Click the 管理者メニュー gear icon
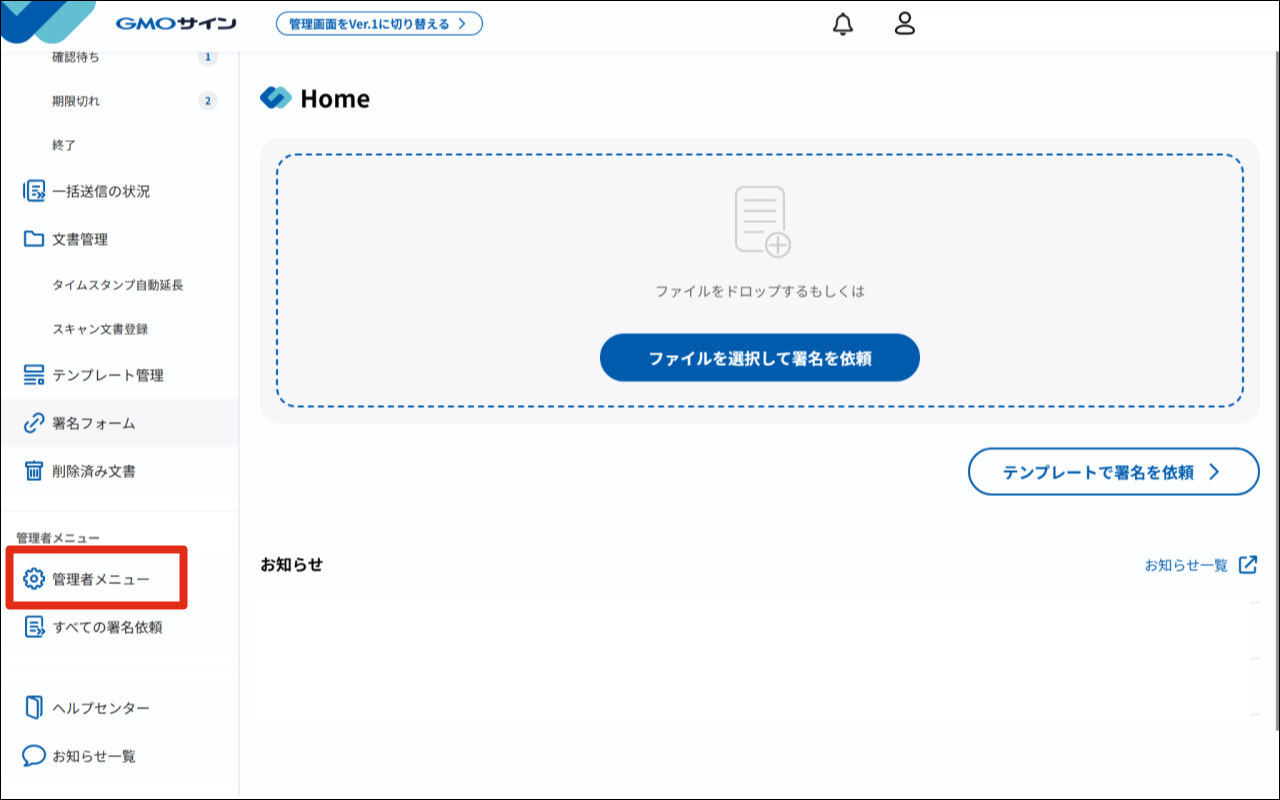1280x800 pixels. click(34, 579)
